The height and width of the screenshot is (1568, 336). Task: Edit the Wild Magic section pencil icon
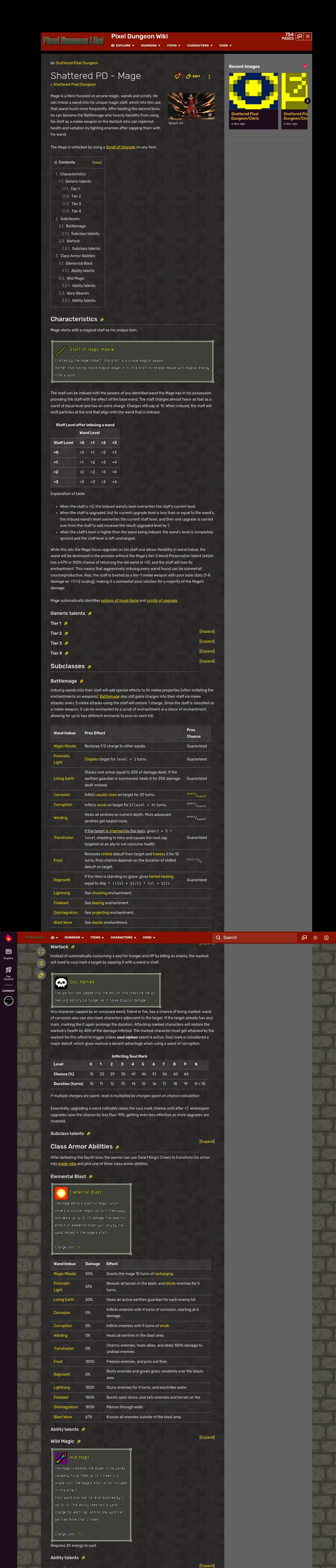(x=79, y=1442)
